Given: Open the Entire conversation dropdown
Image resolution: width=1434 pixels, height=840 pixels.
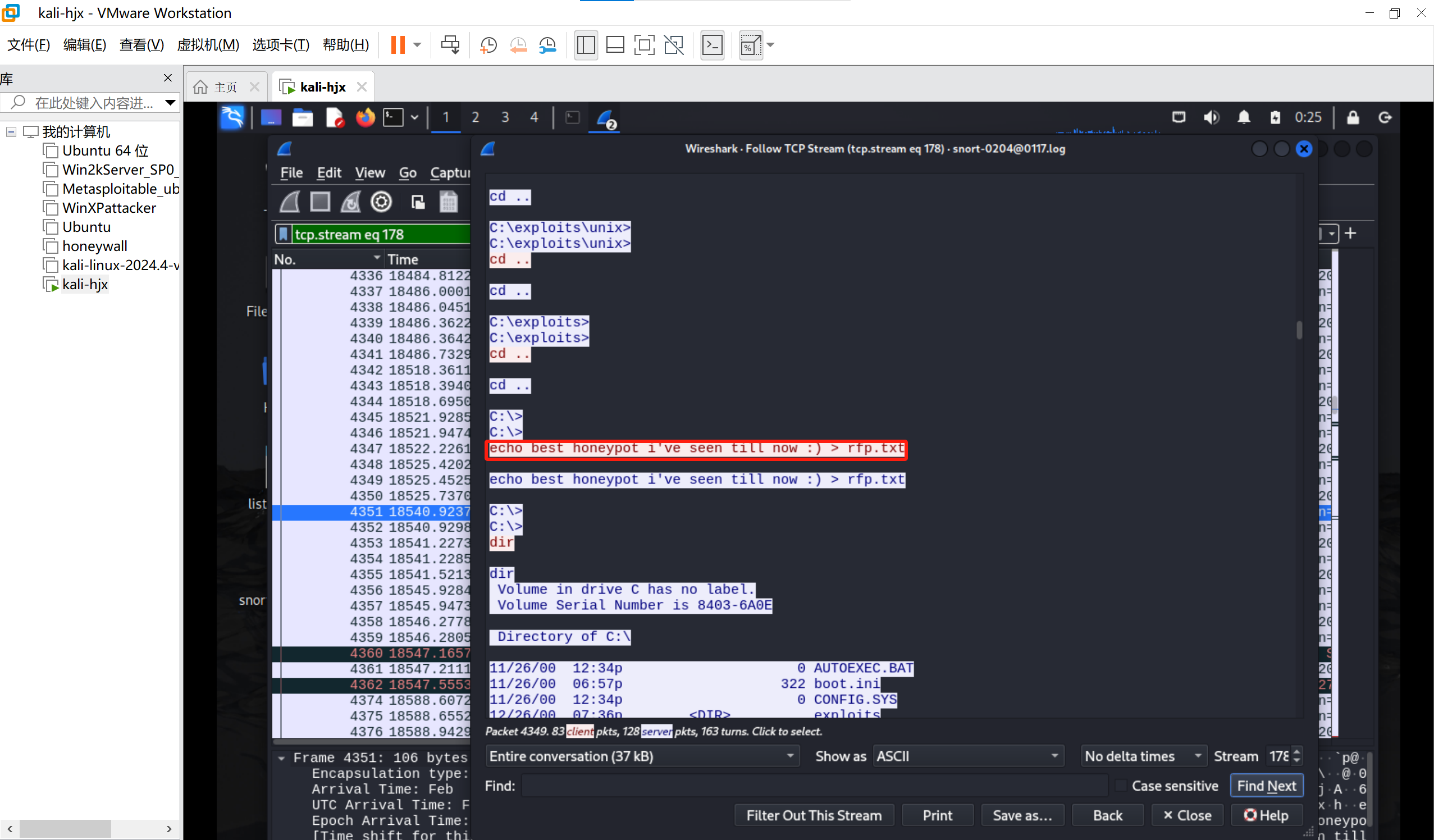Looking at the screenshot, I should click(x=642, y=756).
